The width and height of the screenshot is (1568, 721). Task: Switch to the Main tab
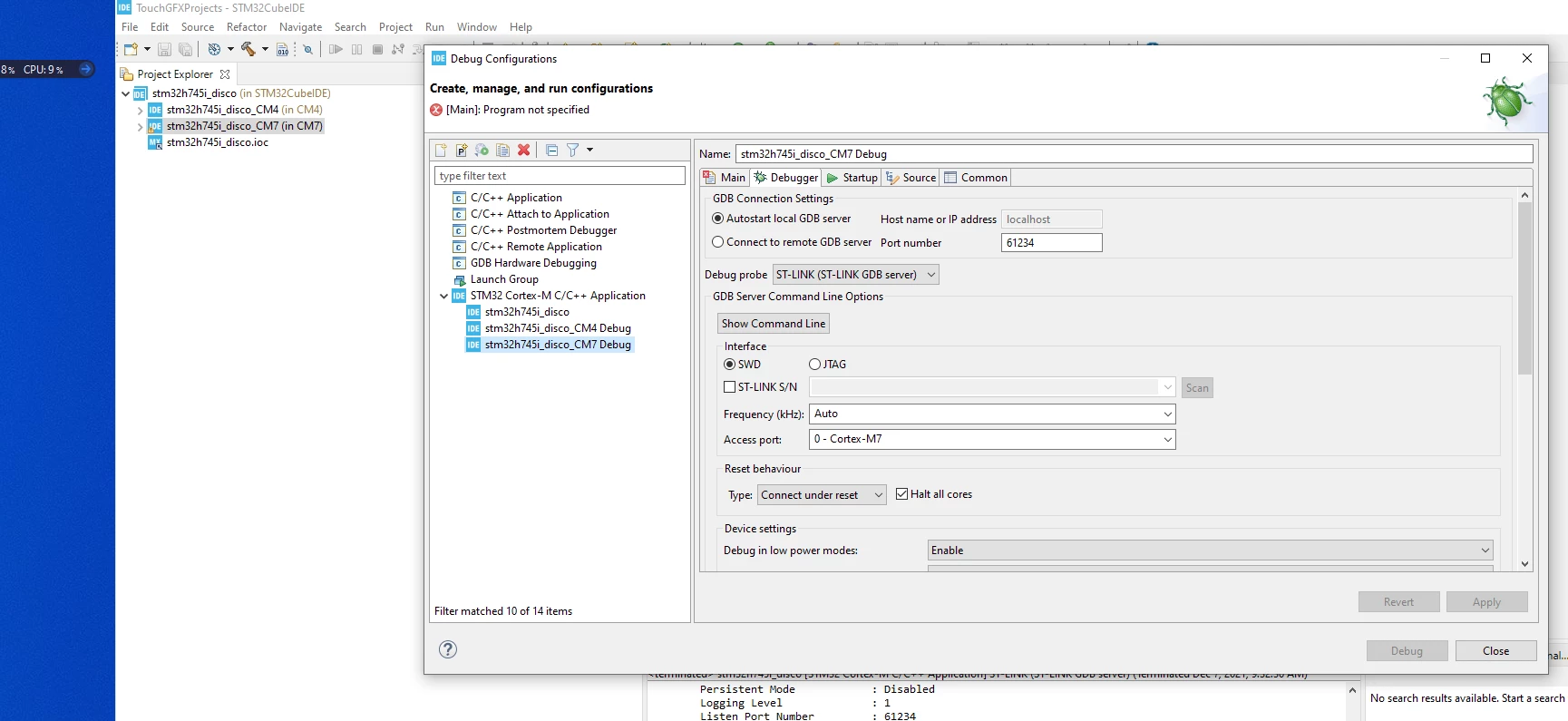(725, 178)
